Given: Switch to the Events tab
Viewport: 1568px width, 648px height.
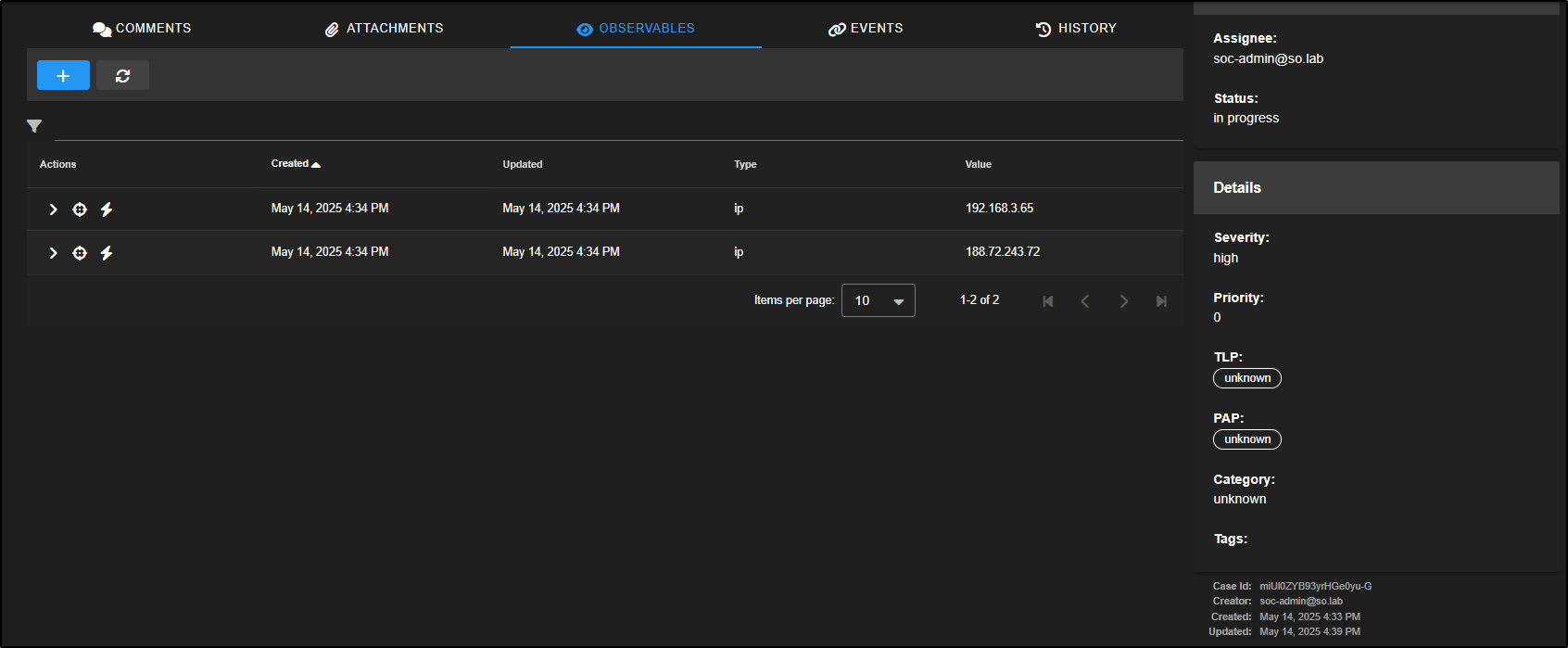Looking at the screenshot, I should pos(866,29).
